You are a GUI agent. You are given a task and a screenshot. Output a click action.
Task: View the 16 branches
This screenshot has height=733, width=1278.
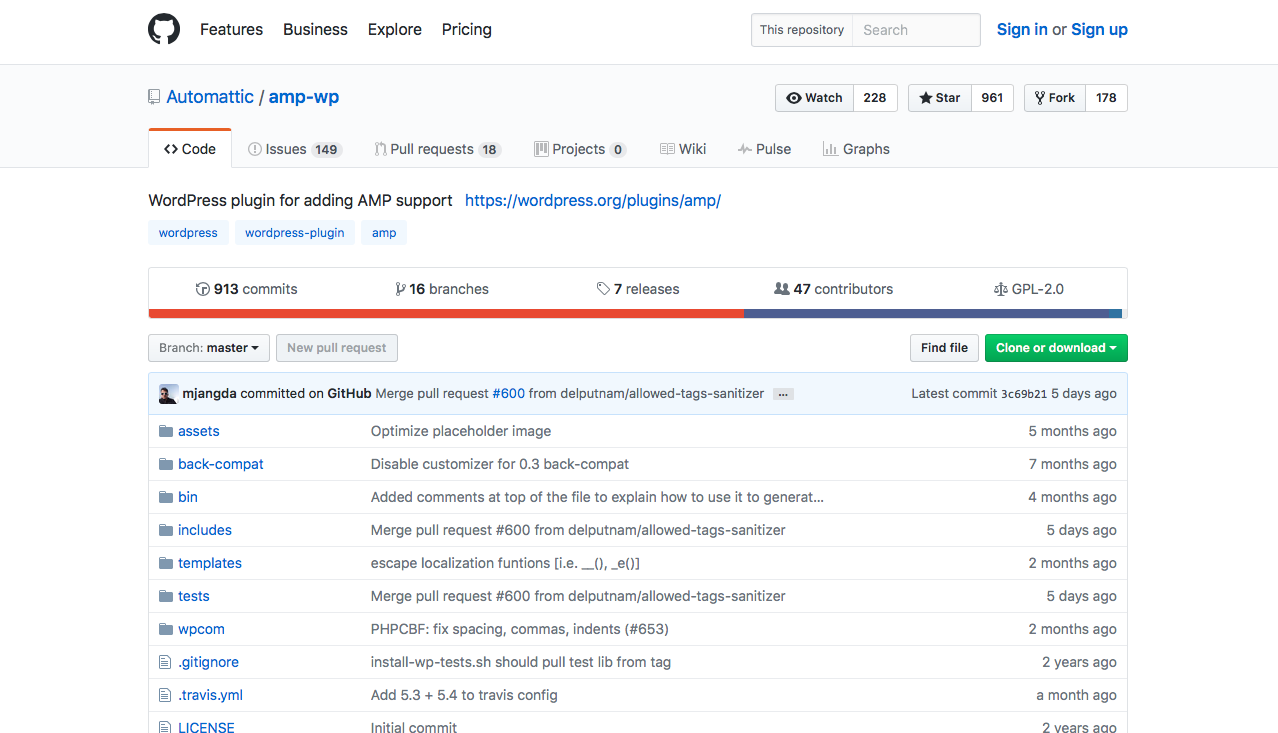coord(442,289)
